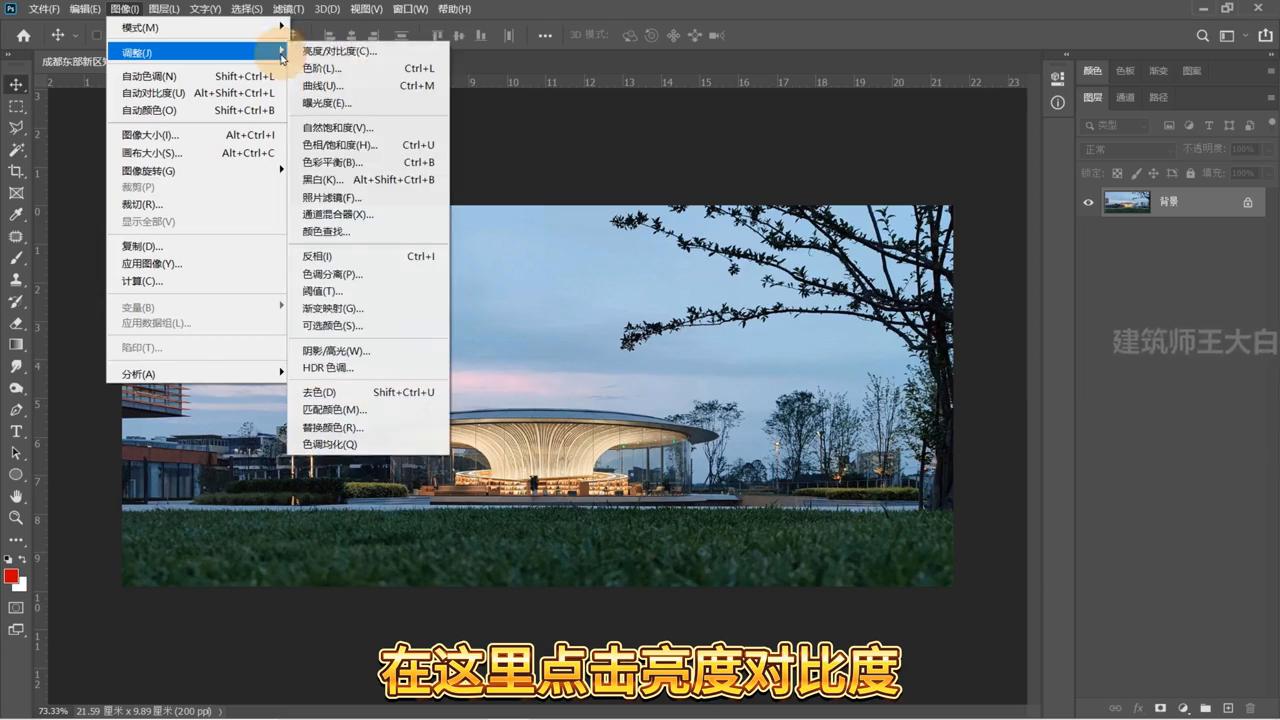Select the Gradient tool in the toolbar
The height and width of the screenshot is (720, 1280).
pyautogui.click(x=15, y=344)
